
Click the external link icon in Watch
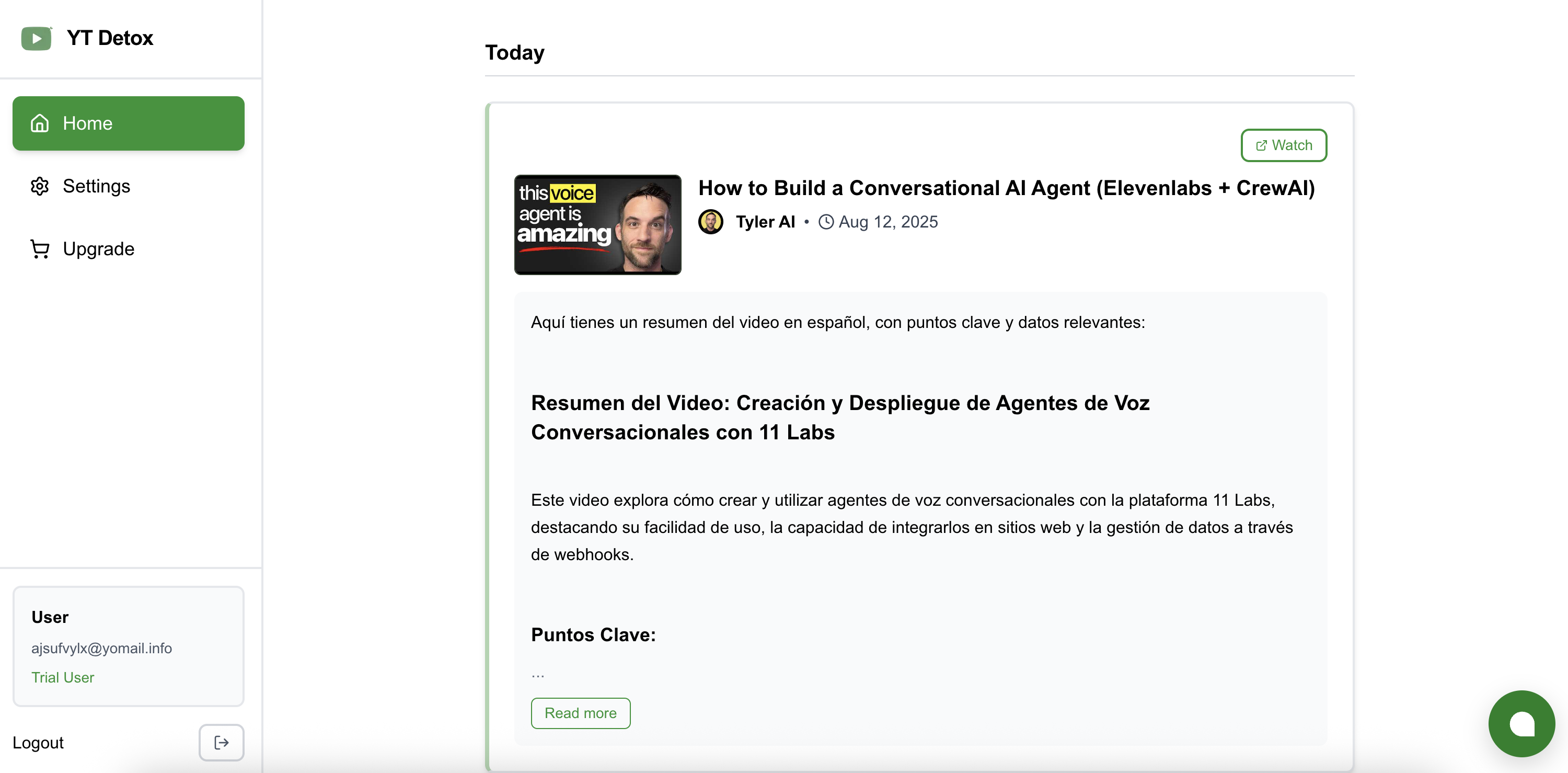click(1261, 145)
